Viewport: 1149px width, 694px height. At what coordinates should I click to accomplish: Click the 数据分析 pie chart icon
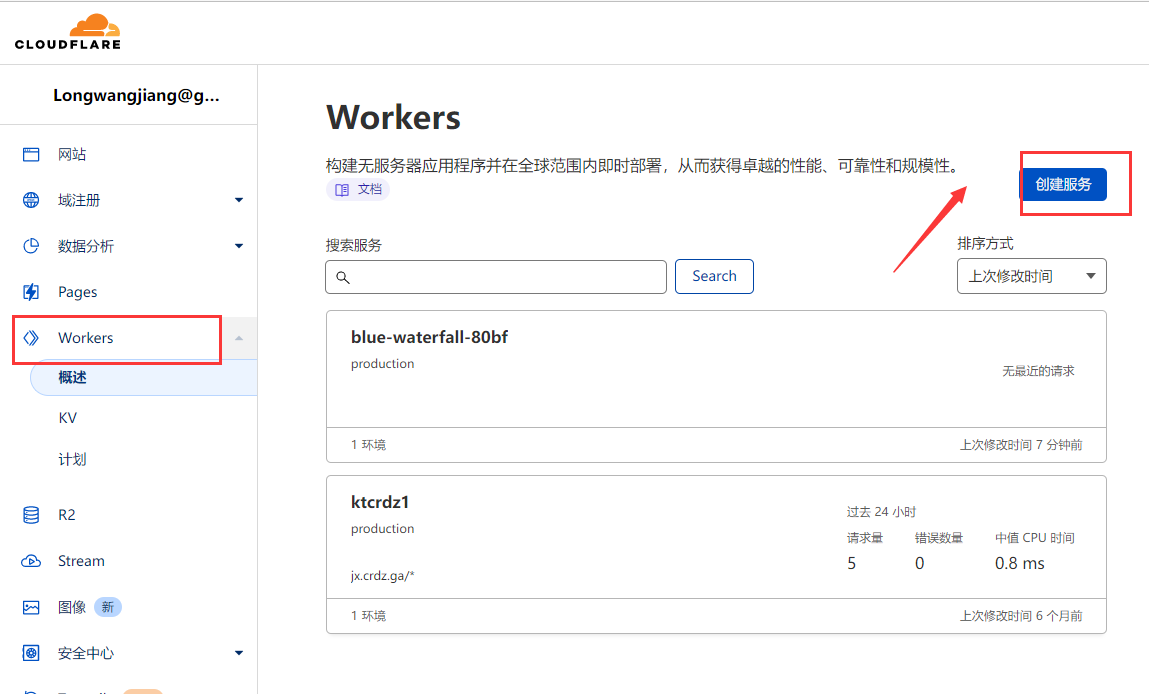pos(31,246)
